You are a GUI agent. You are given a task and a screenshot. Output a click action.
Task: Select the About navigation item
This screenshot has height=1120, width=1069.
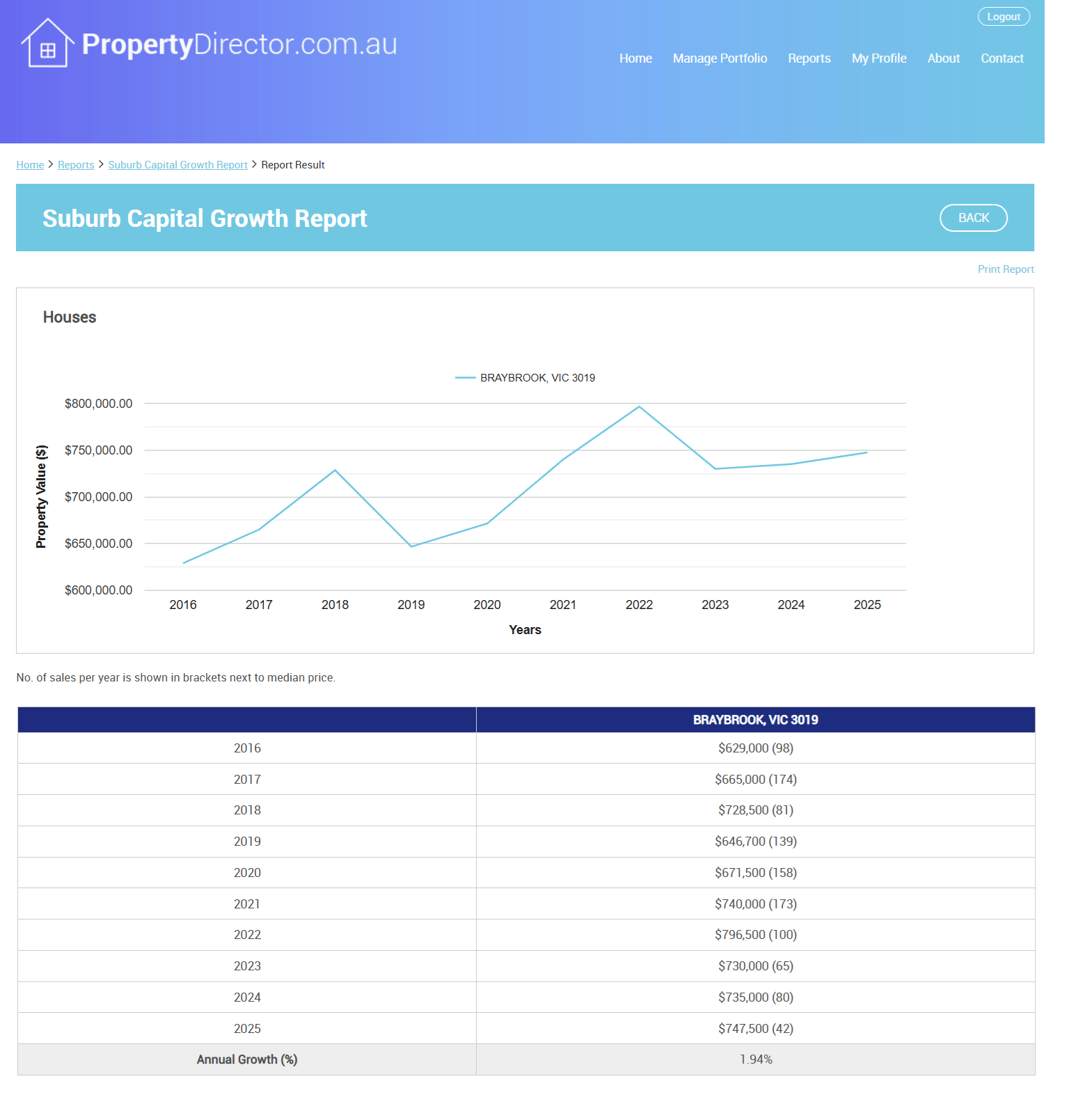943,58
